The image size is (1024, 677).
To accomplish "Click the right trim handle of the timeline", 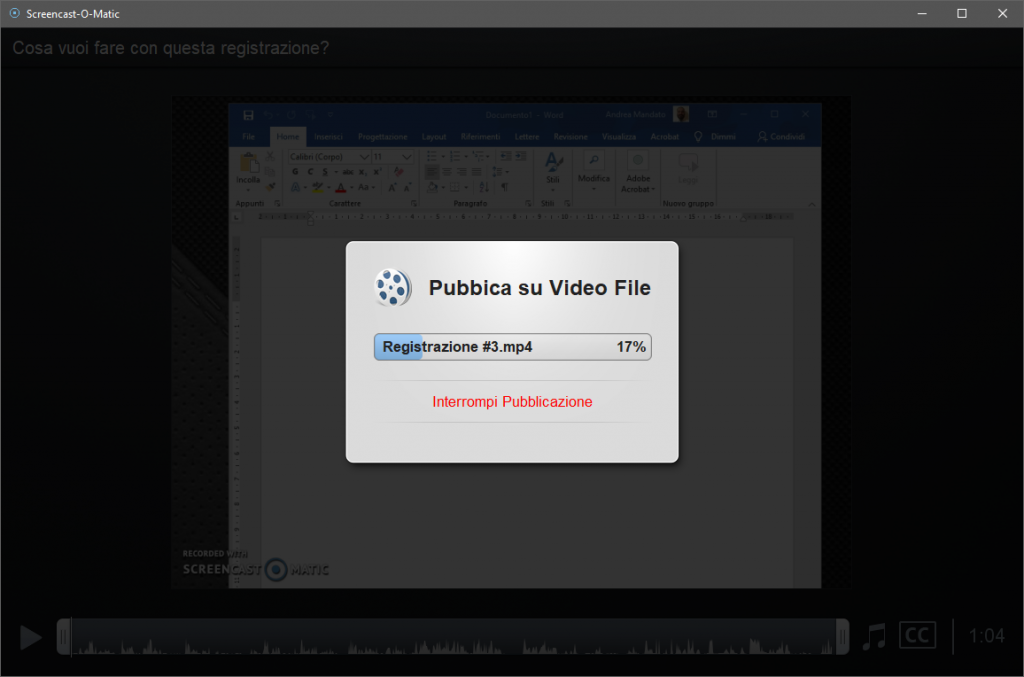I will tap(842, 637).
